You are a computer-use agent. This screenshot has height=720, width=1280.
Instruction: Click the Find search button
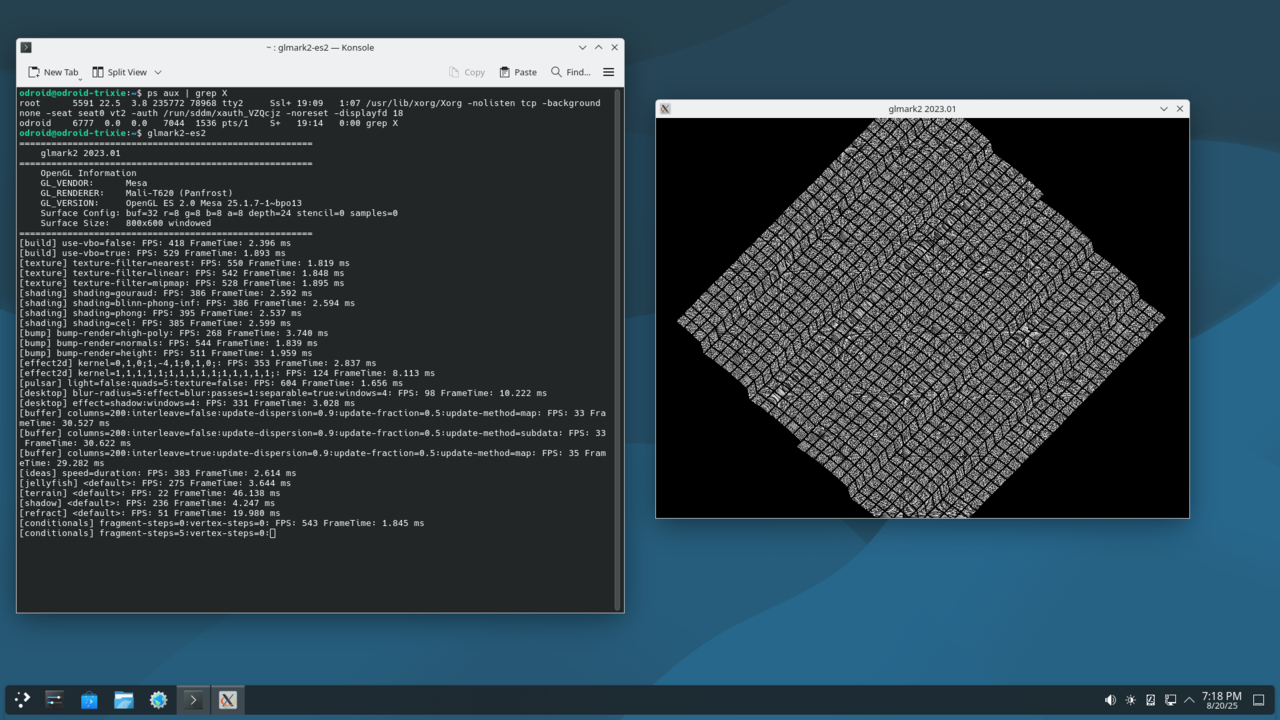tap(569, 72)
